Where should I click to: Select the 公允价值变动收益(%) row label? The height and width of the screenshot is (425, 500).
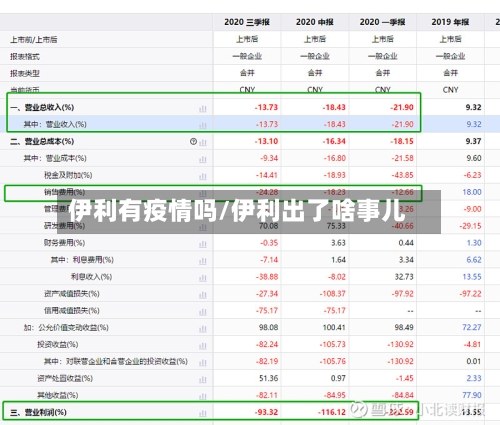[x=73, y=328]
